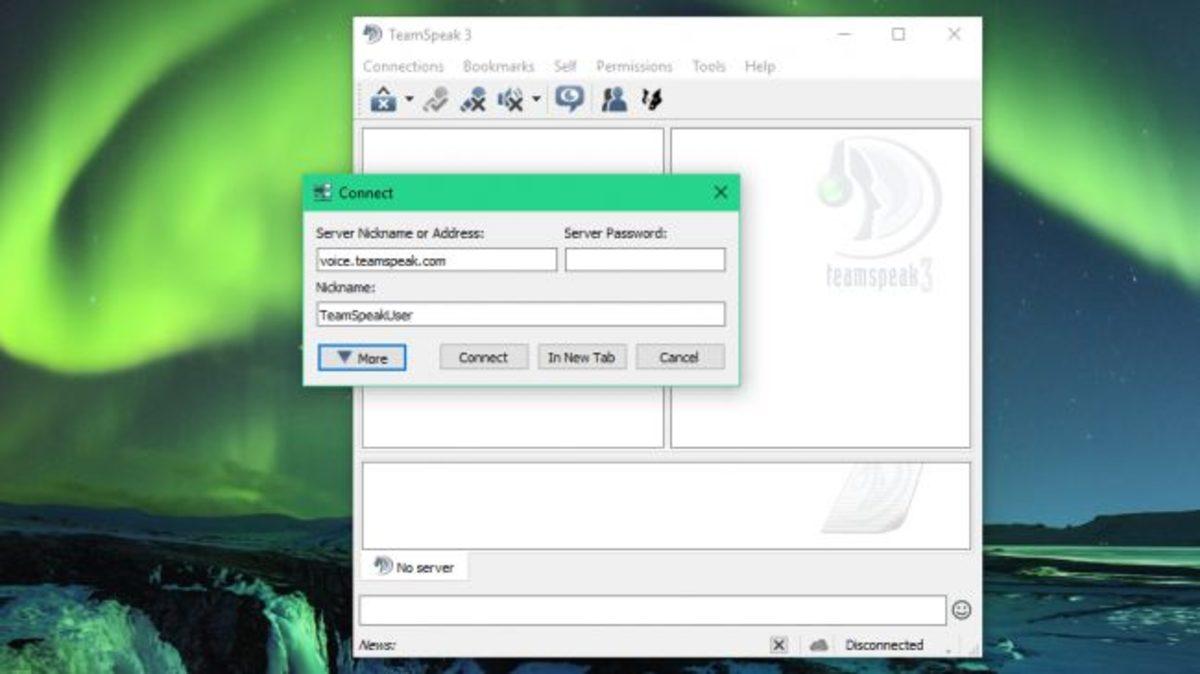The width and height of the screenshot is (1200, 674).
Task: Expand the More options in the Connect dialog
Action: tap(362, 358)
